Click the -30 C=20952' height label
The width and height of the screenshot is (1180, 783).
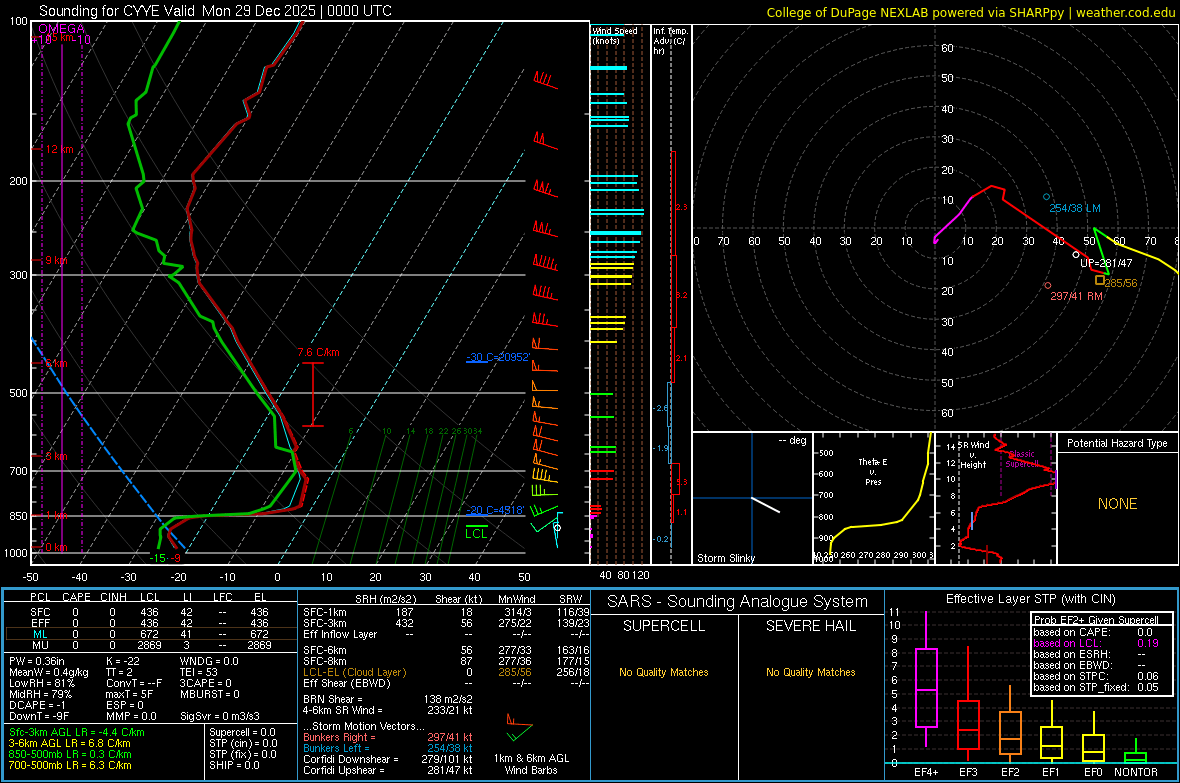[x=498, y=357]
